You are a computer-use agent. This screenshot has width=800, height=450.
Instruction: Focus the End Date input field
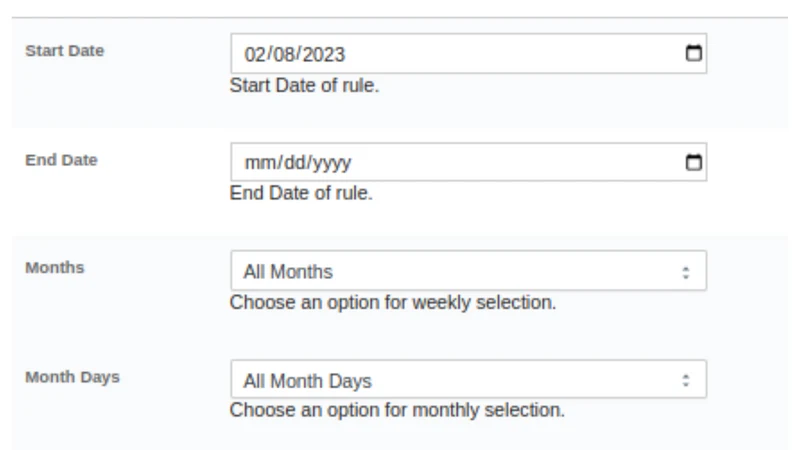468,162
